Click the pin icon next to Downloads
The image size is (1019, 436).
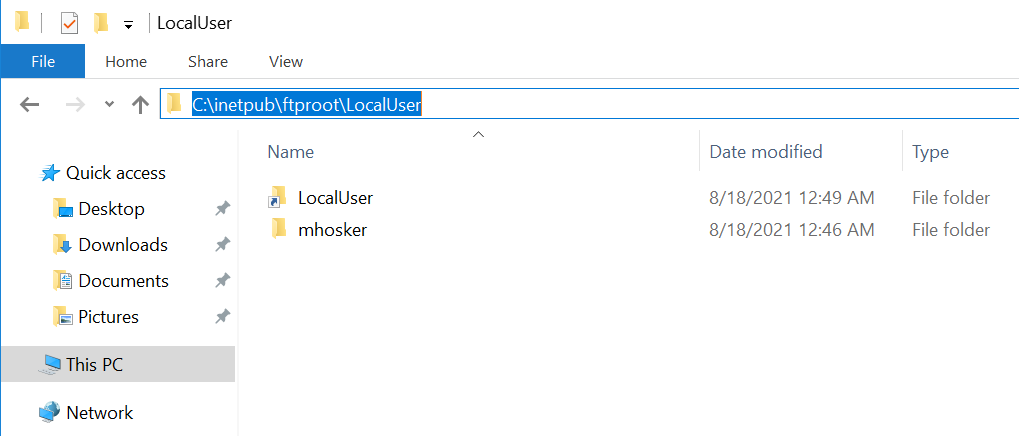(x=223, y=245)
